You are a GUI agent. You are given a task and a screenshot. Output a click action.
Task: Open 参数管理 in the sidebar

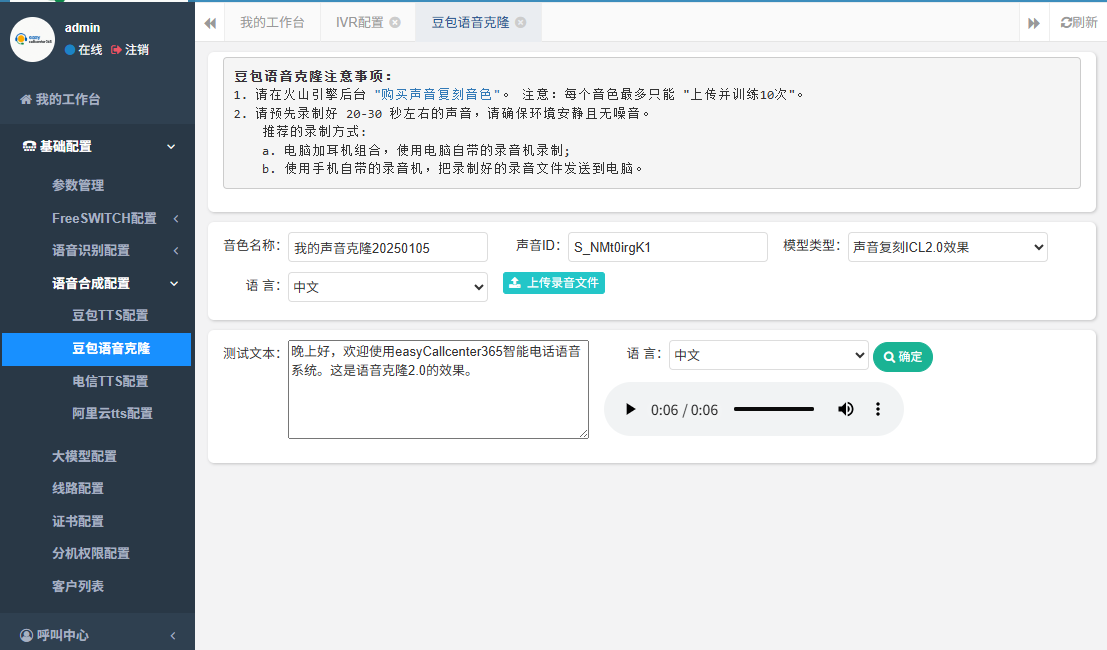(x=78, y=186)
